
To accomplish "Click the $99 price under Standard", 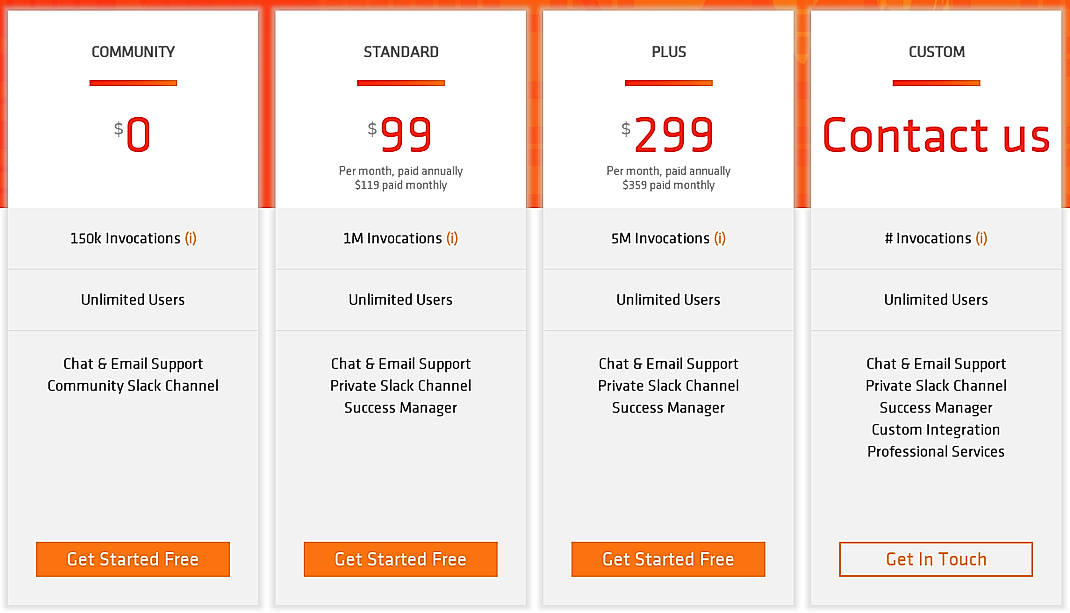I will 400,131.
